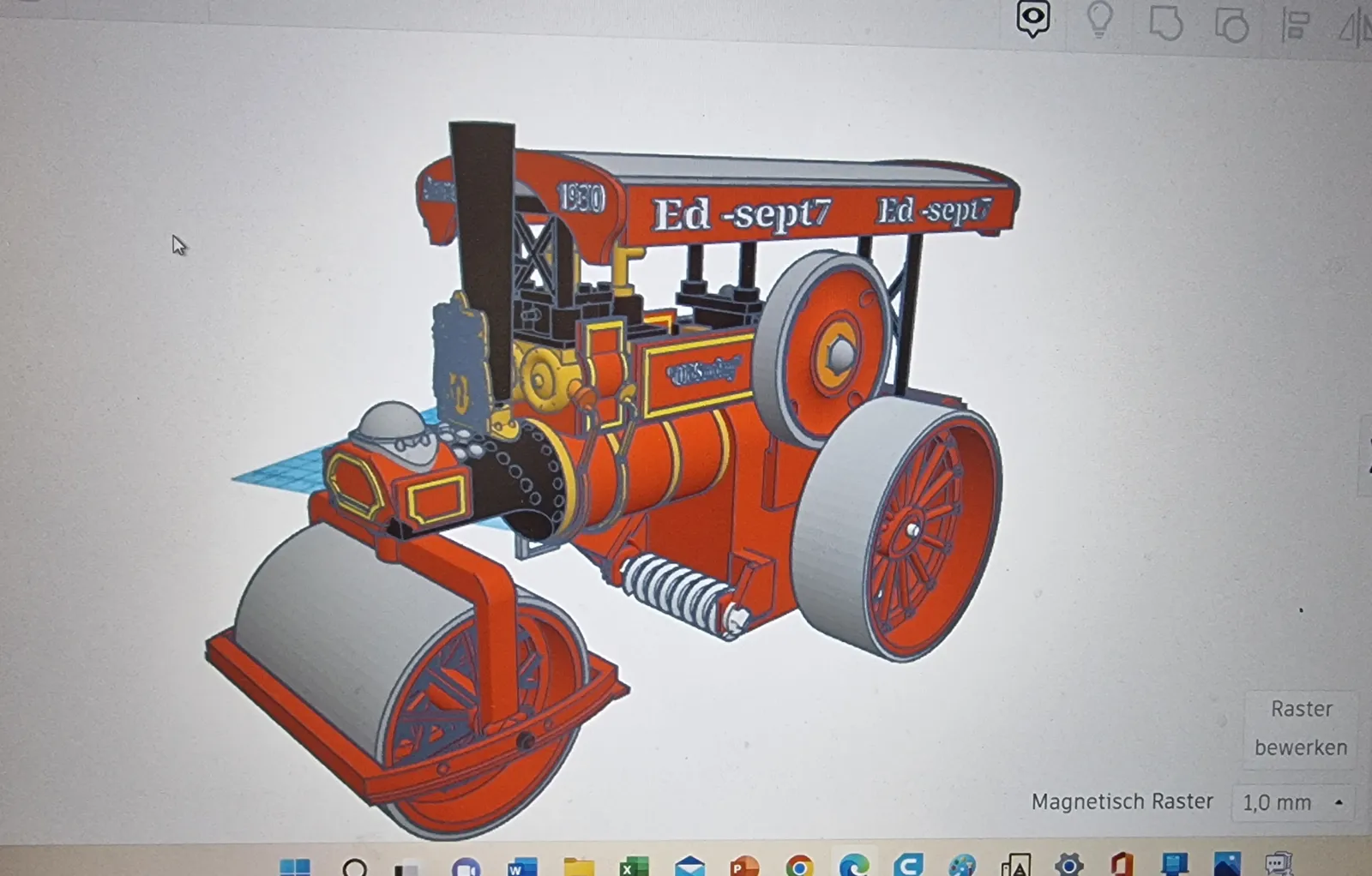The image size is (1372, 876).
Task: Click the Show all lightbulb icon
Action: [x=1099, y=19]
